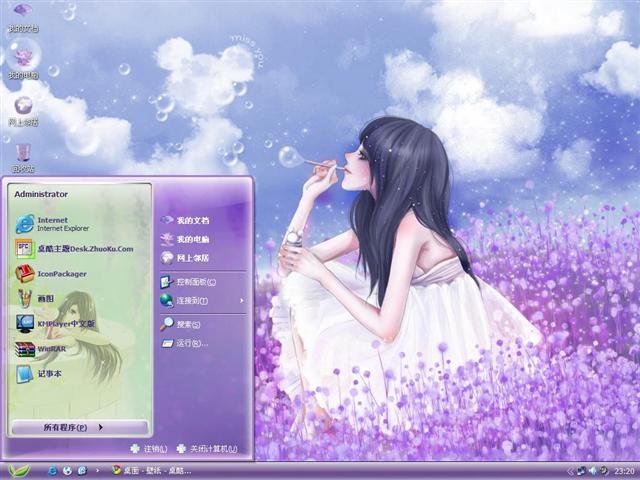Open the volume tray icon
Viewport: 640px width, 480px height.
592,471
